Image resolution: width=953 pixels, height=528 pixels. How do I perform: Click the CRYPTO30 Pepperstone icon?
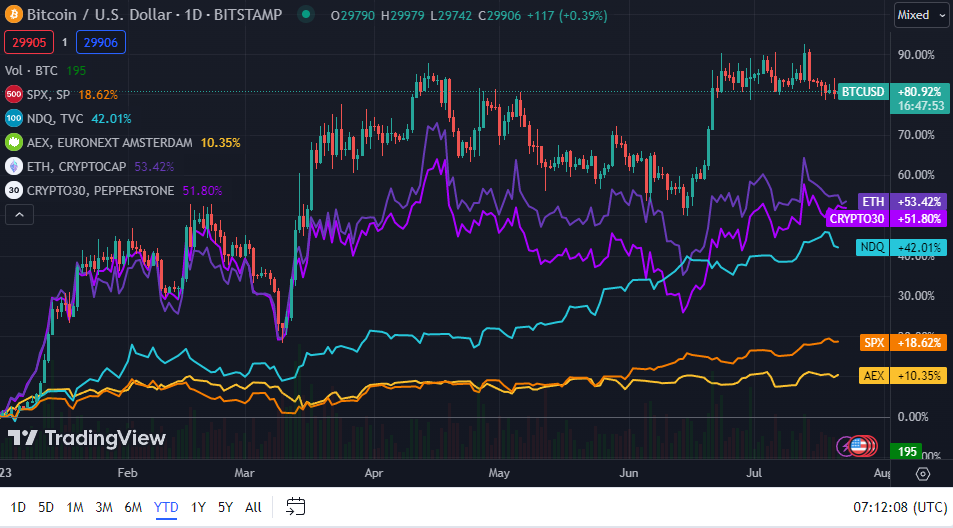tap(13, 191)
